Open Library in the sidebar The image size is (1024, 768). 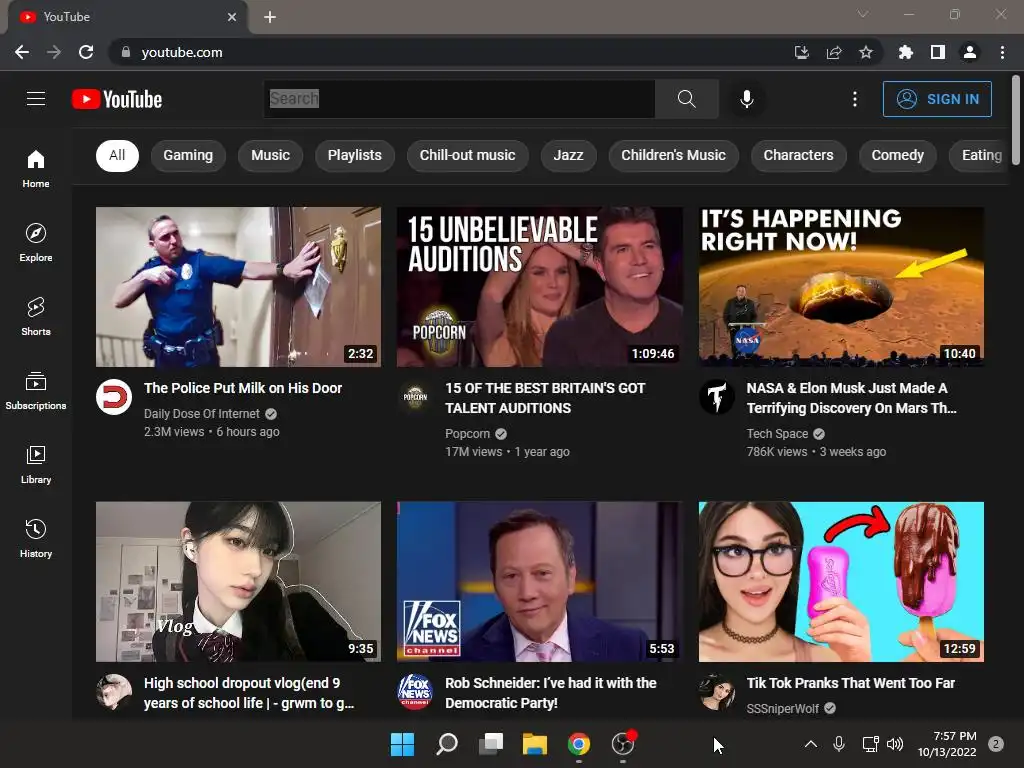point(36,464)
